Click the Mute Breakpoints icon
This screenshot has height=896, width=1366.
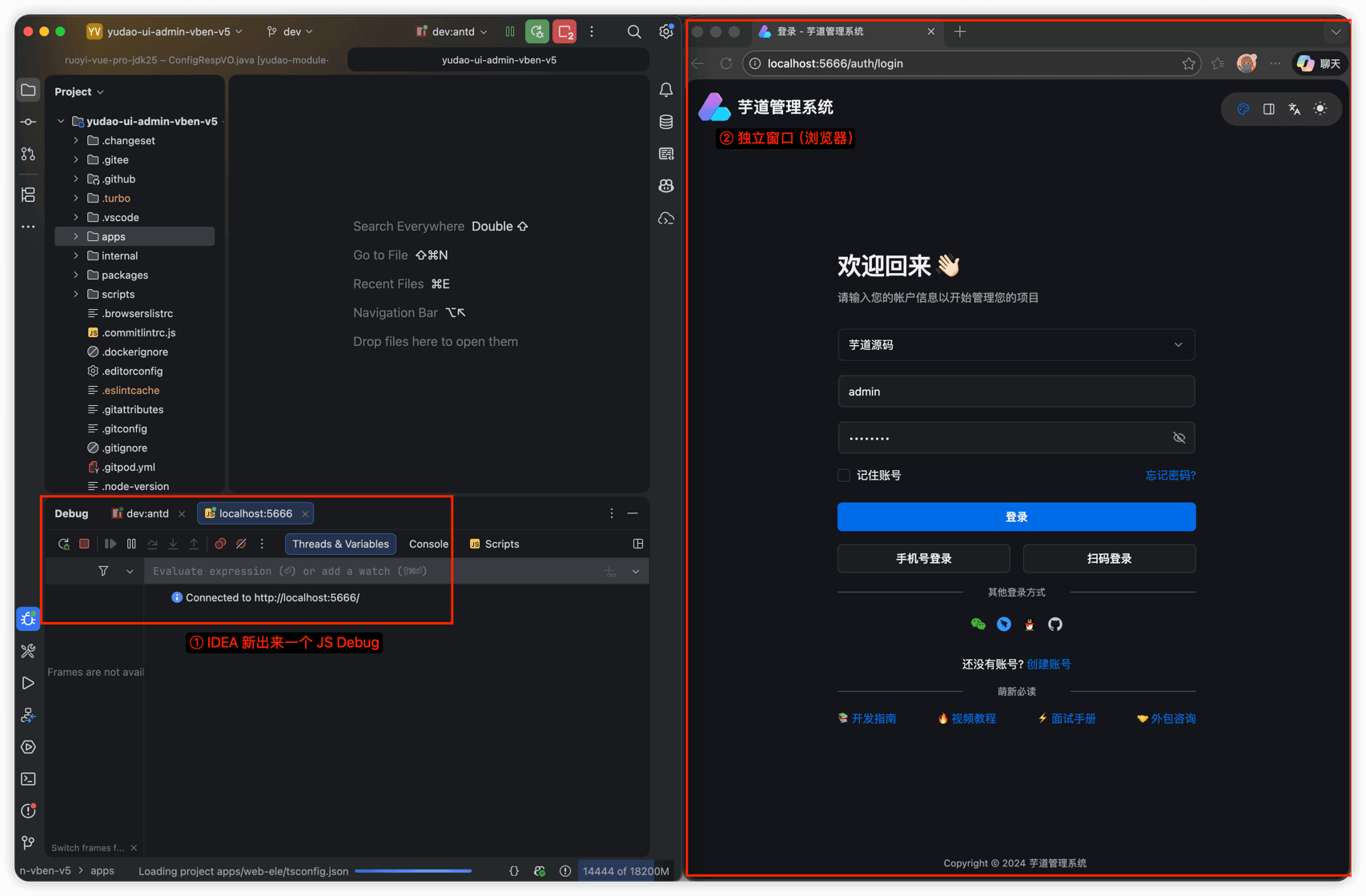click(x=242, y=544)
